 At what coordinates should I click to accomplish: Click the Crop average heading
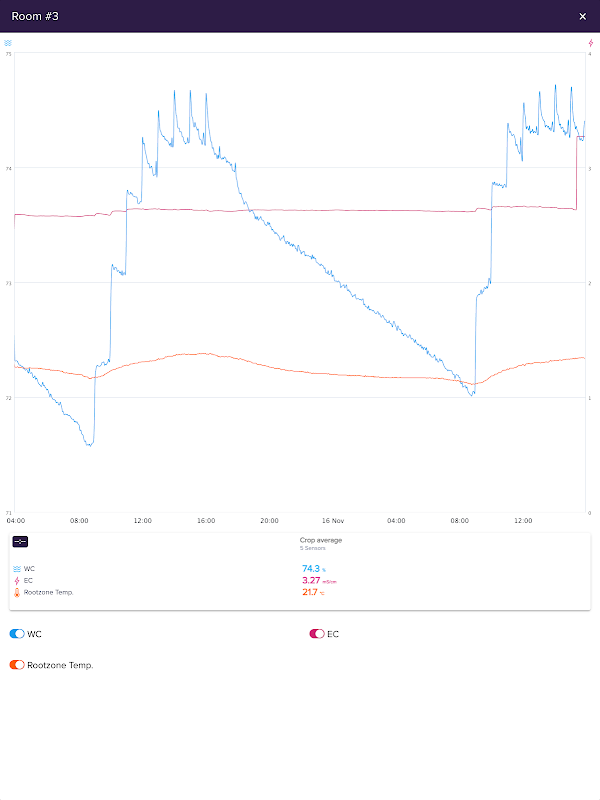click(320, 540)
